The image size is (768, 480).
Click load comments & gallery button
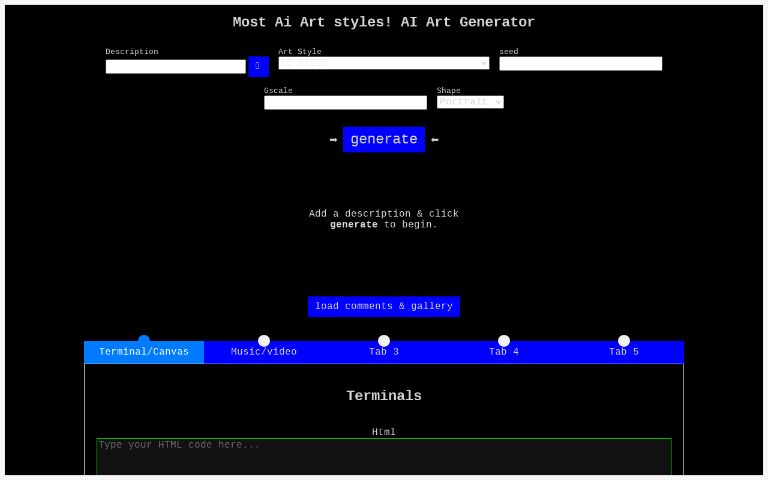384,306
